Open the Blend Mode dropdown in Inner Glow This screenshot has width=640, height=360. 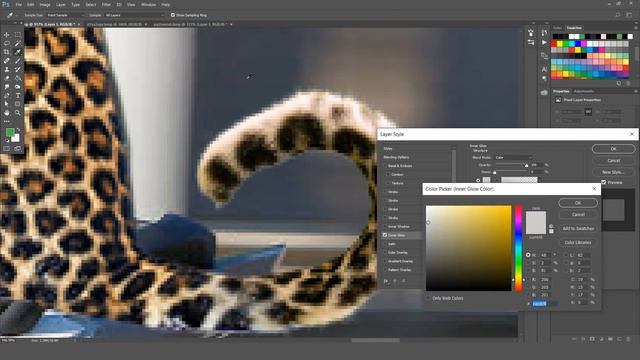pyautogui.click(x=513, y=157)
